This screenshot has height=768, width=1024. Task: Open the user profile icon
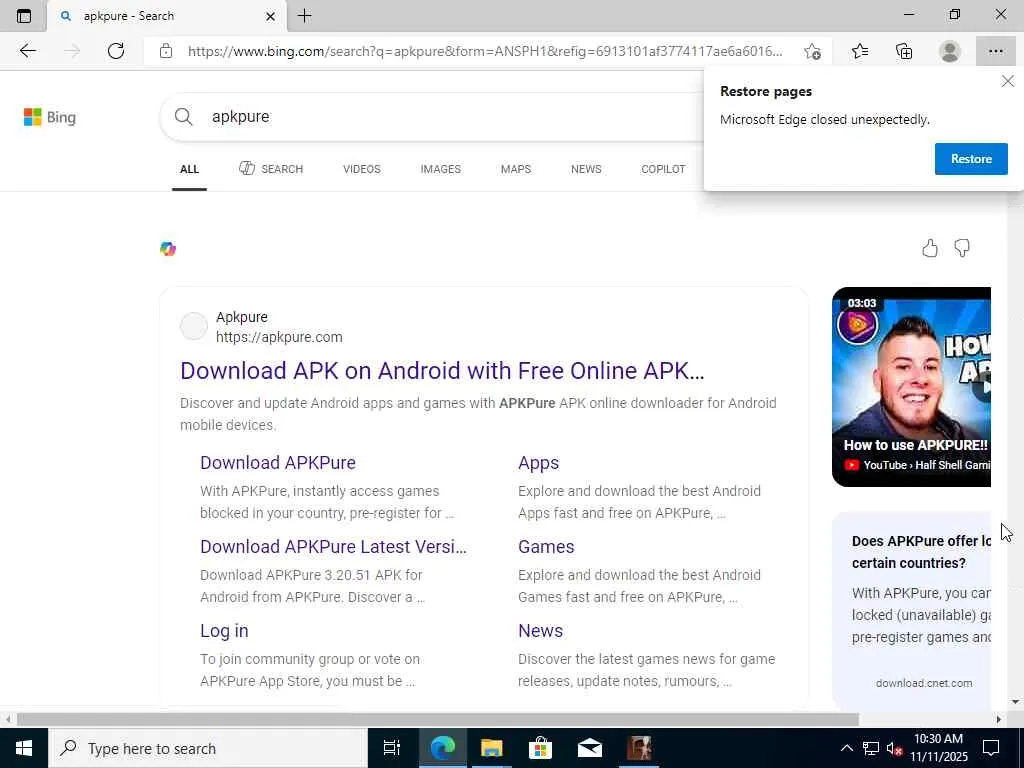[x=950, y=51]
